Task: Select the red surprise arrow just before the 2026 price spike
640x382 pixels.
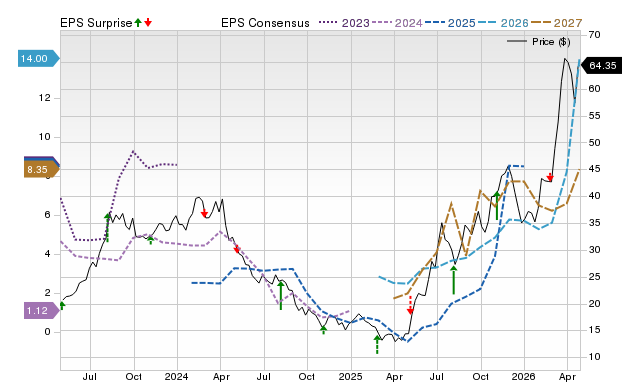Action: point(550,177)
